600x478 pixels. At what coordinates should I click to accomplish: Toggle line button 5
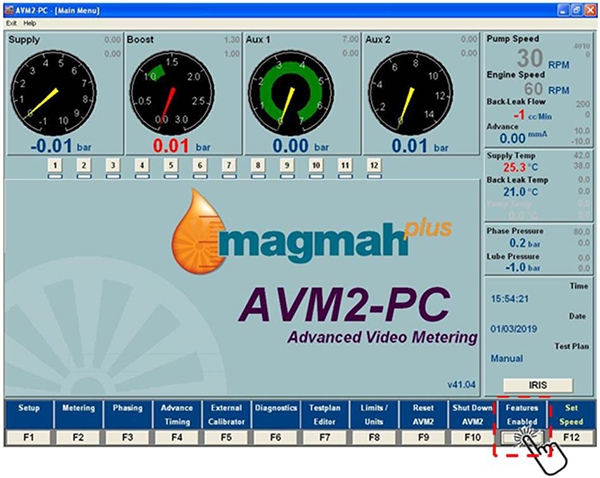click(171, 165)
